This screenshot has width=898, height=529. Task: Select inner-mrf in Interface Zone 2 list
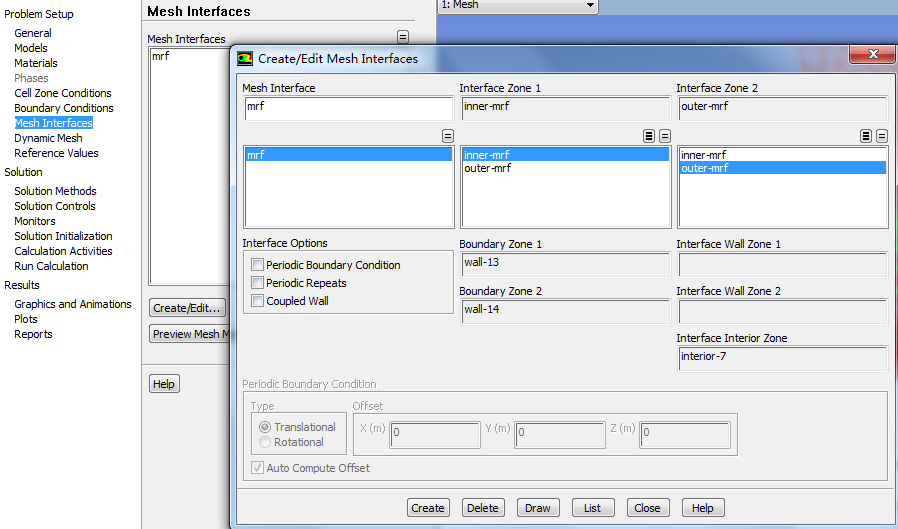coord(782,155)
